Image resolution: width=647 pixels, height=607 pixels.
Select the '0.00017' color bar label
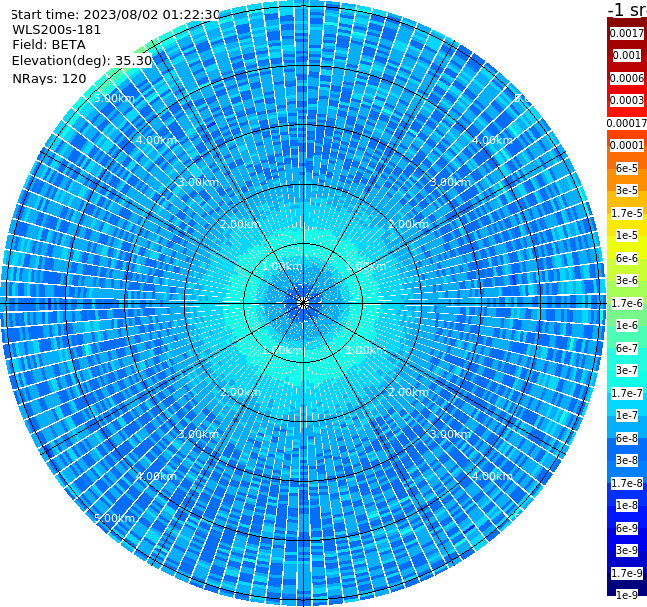(627, 123)
